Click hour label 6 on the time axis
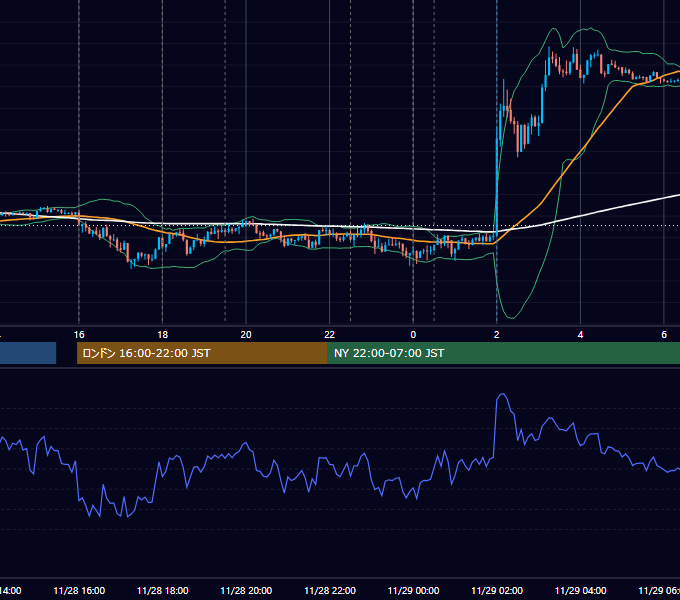The height and width of the screenshot is (600, 680). pyautogui.click(x=664, y=335)
